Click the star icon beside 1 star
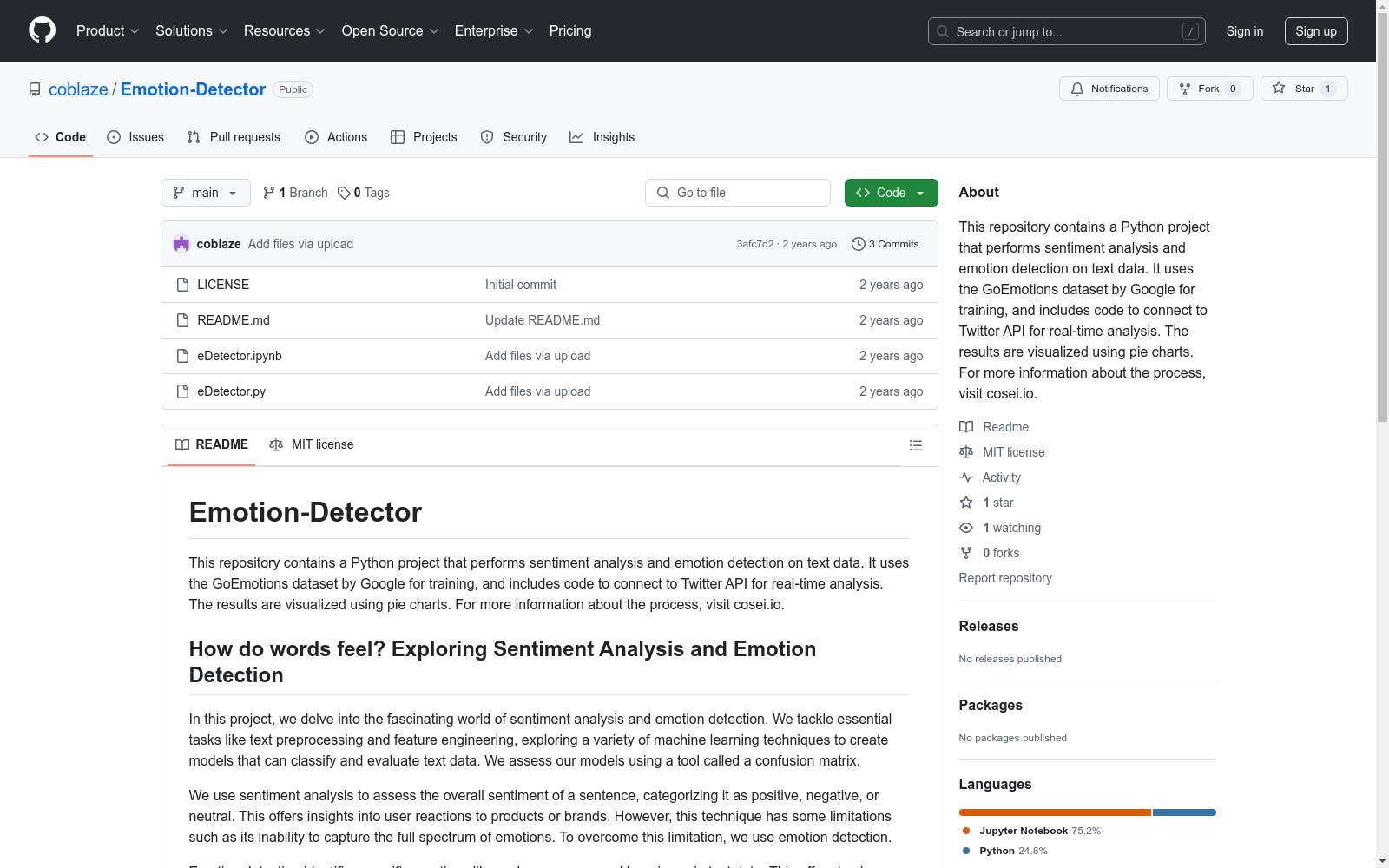The image size is (1389, 868). [x=966, y=503]
